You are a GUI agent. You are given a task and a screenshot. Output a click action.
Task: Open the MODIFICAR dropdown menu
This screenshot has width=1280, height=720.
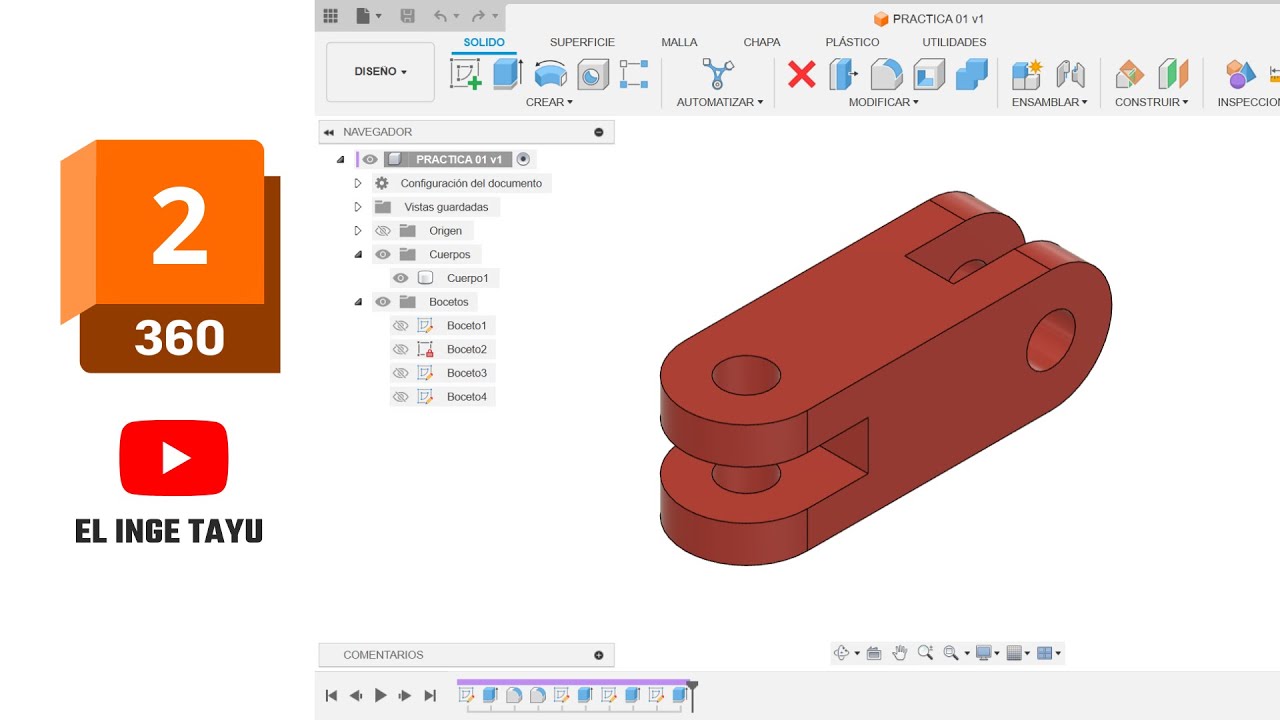[883, 102]
